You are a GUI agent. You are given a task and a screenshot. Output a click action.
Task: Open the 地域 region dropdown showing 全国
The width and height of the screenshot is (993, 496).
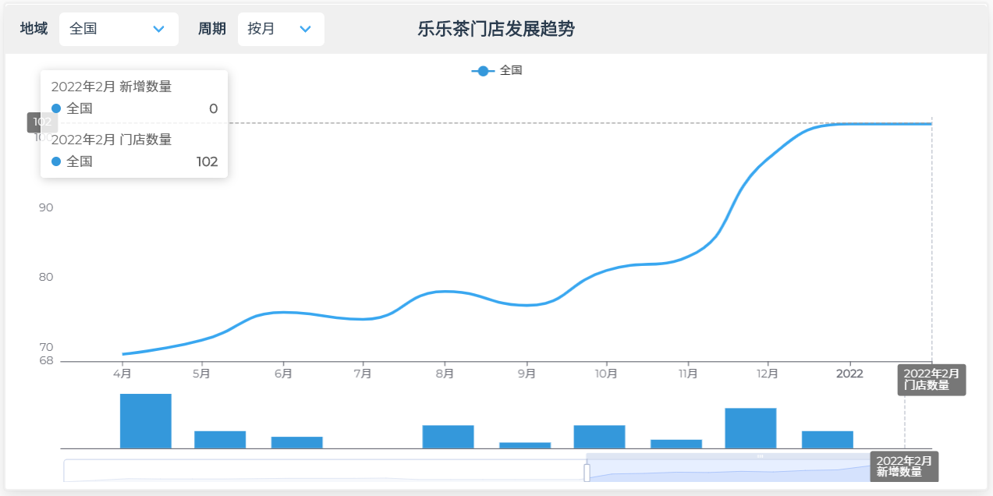(118, 29)
